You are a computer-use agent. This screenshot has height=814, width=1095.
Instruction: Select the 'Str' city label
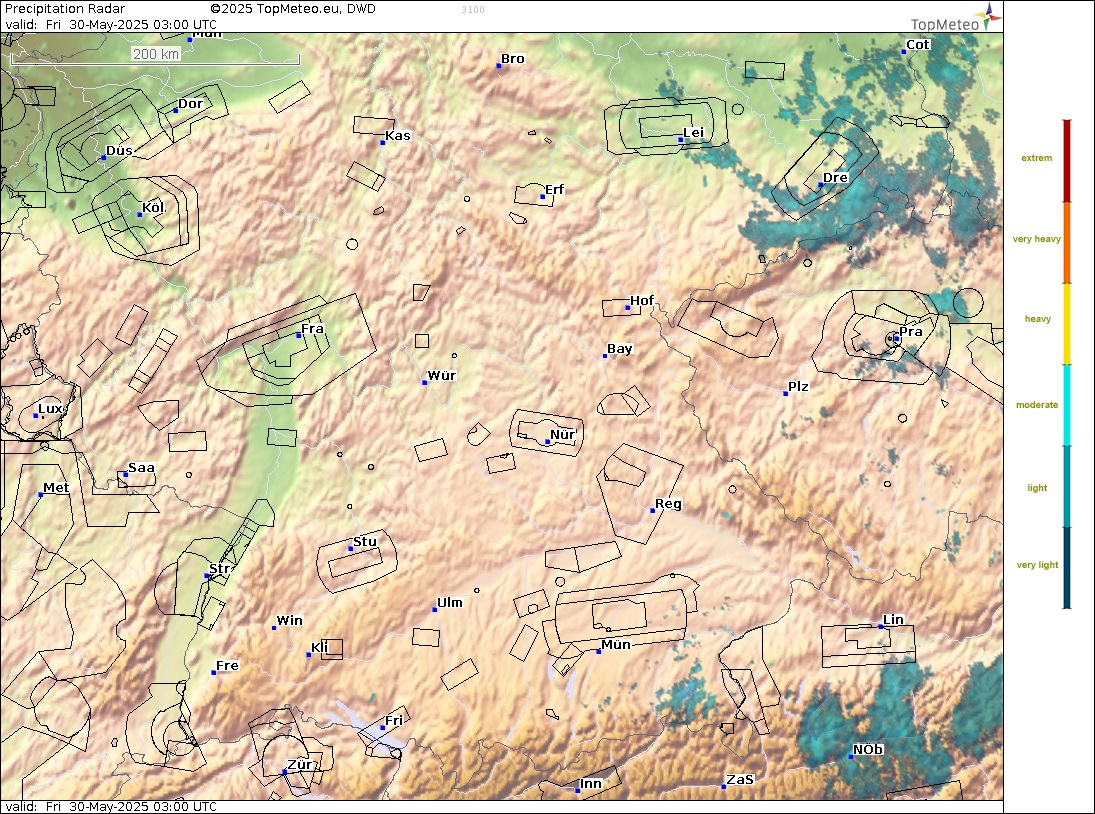tap(219, 569)
